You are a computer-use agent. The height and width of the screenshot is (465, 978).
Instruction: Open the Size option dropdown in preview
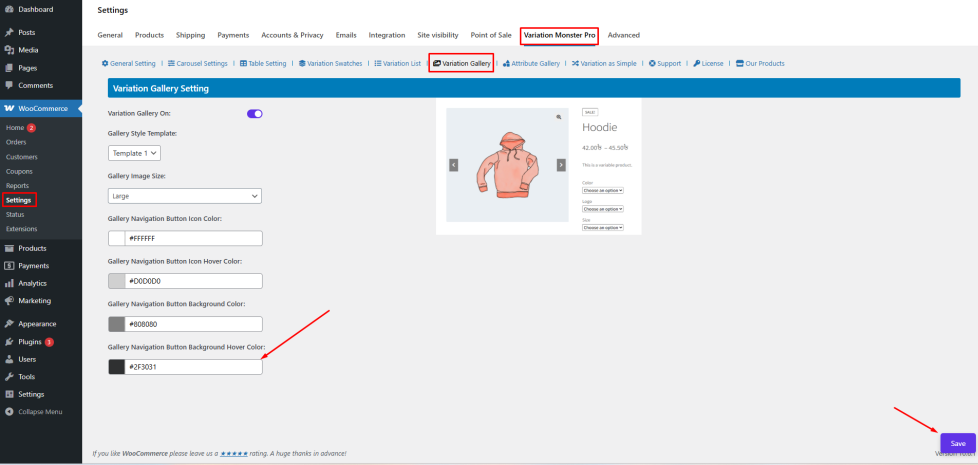point(603,228)
